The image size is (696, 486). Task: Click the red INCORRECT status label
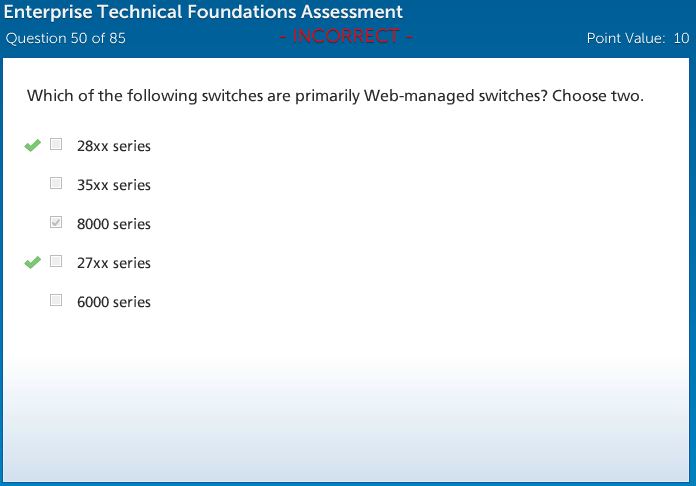click(346, 37)
